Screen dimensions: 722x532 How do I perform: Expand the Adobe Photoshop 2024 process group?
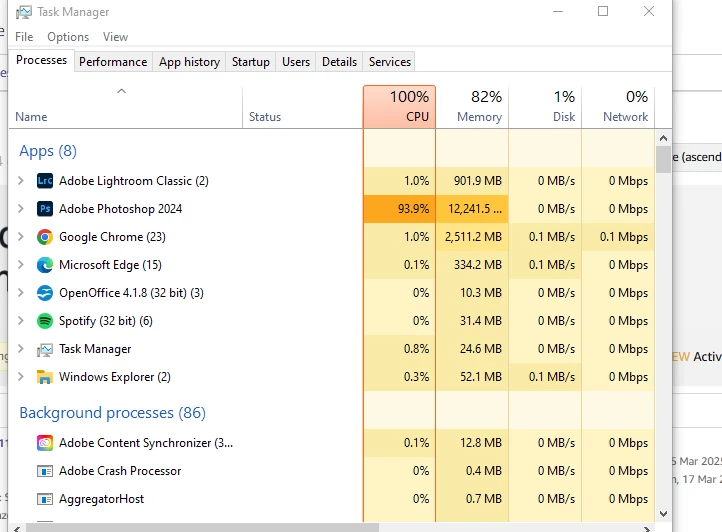tap(21, 209)
